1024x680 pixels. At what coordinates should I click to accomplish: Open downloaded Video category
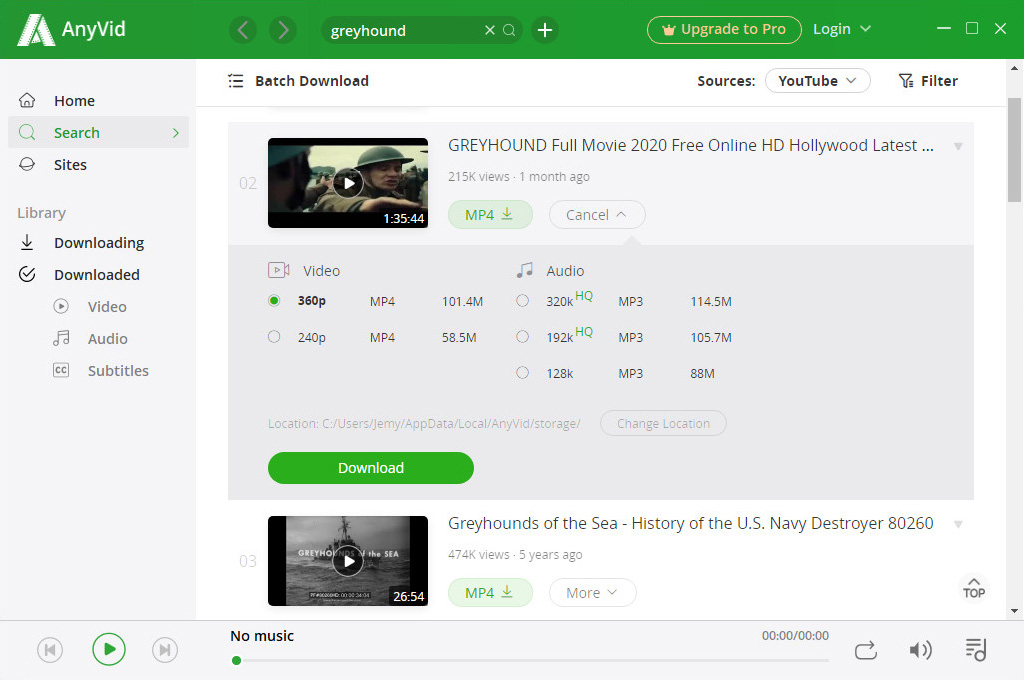tap(107, 306)
